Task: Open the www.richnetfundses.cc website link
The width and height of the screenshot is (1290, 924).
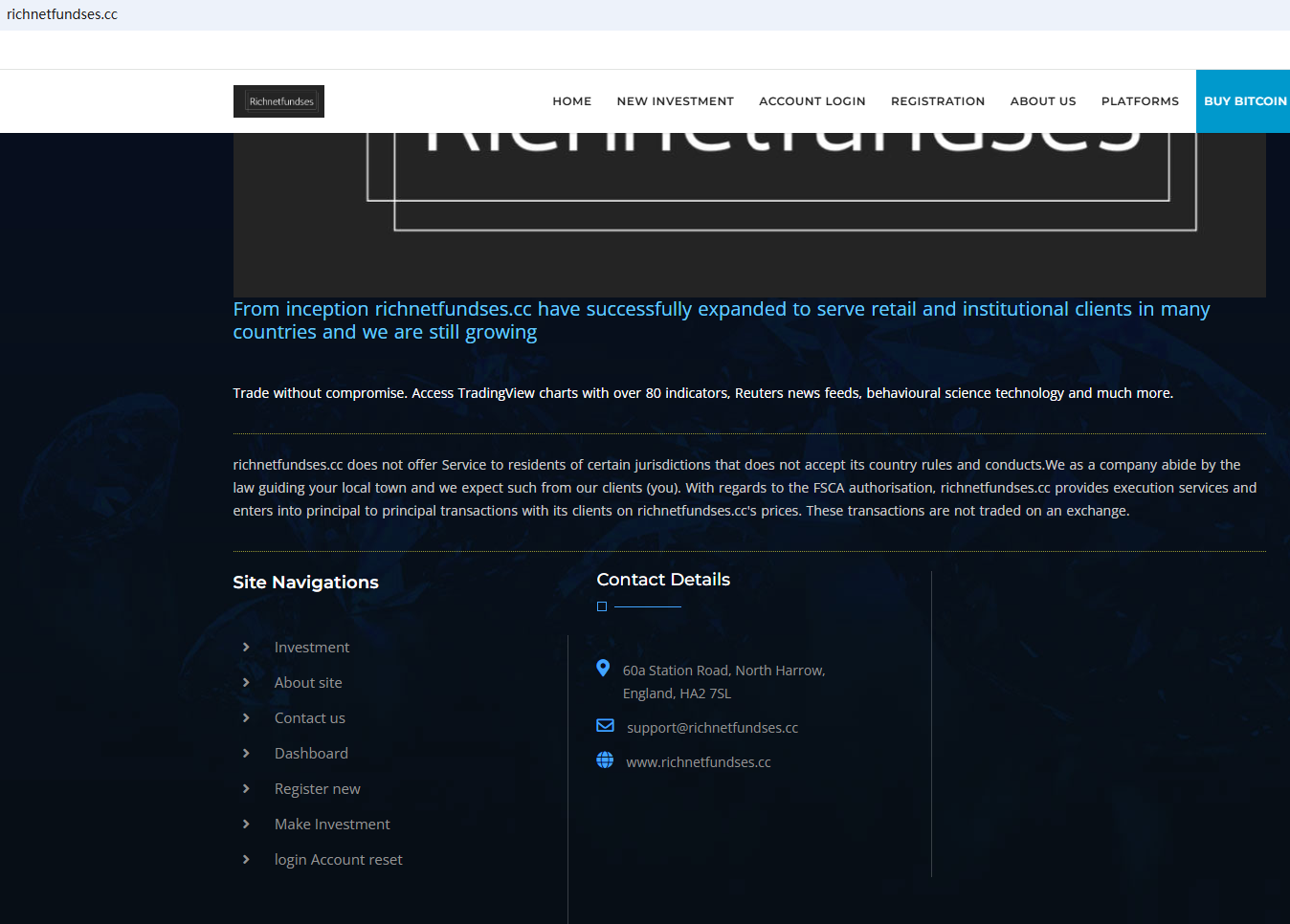Action: tap(698, 762)
